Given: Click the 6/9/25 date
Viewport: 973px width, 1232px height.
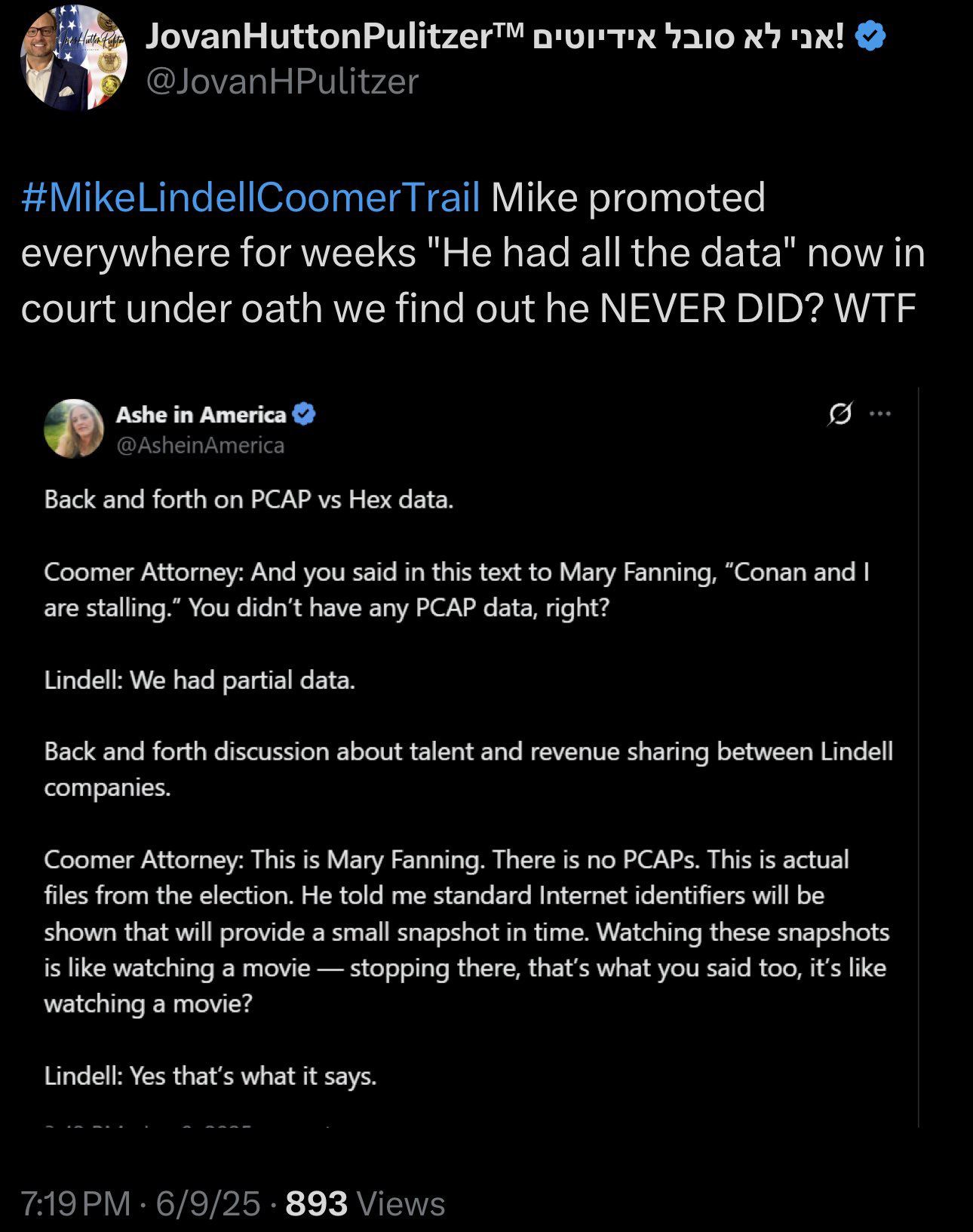Looking at the screenshot, I should pos(208,1204).
